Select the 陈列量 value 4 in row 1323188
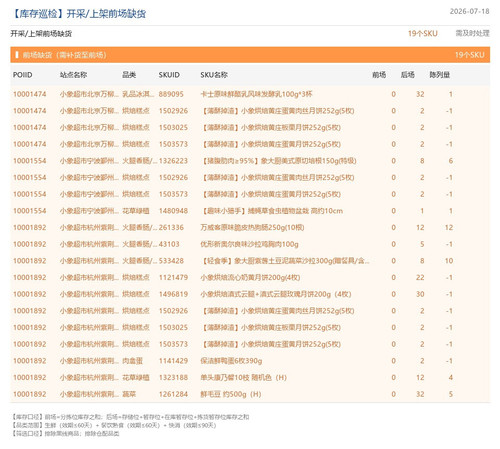The width and height of the screenshot is (500, 449). point(450,377)
